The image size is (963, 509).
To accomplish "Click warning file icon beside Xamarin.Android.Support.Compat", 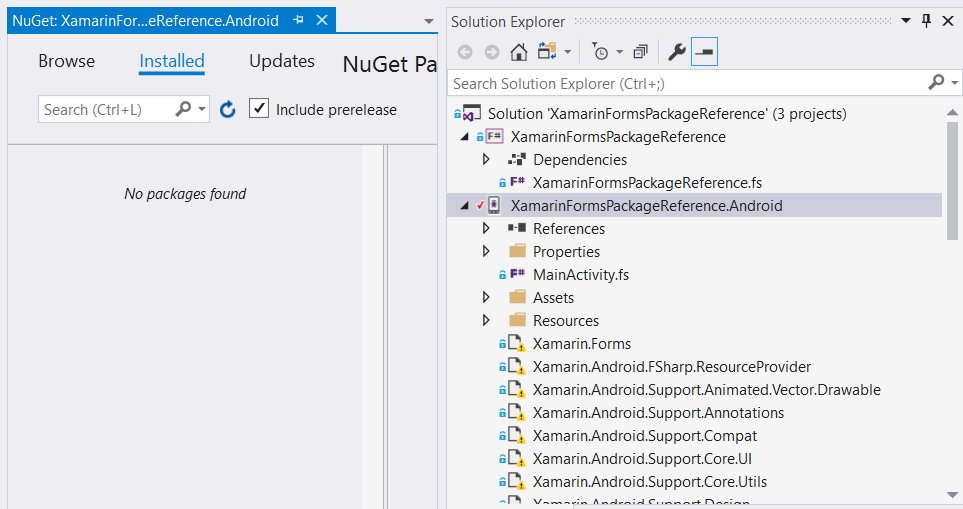I will (x=517, y=436).
